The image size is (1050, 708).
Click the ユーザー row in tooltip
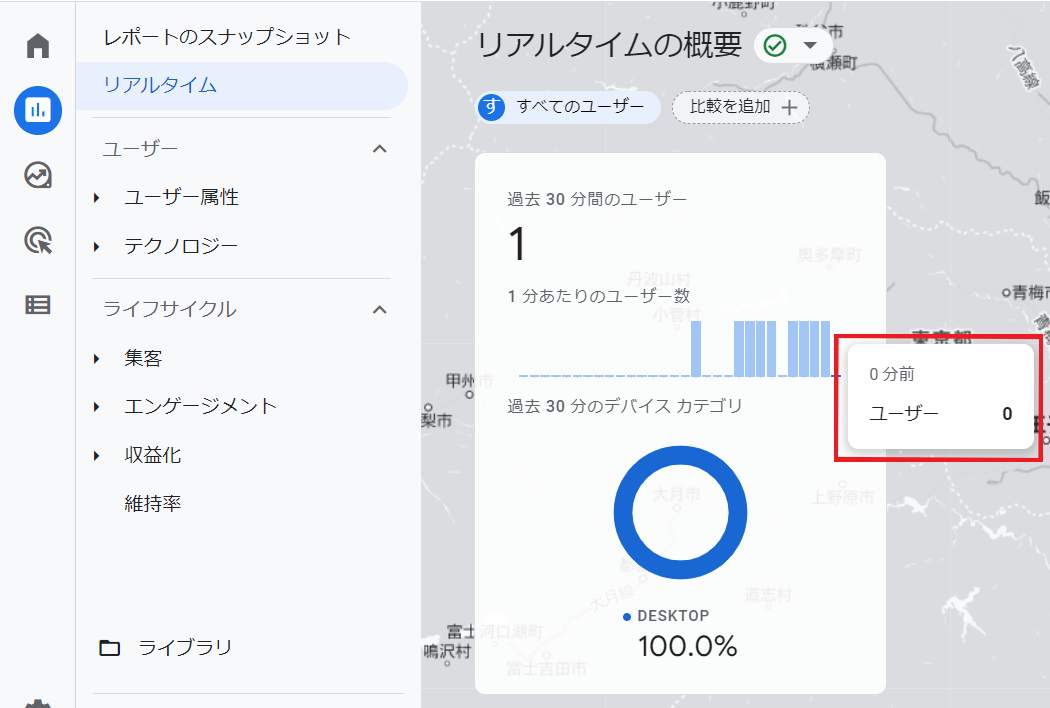click(x=941, y=414)
